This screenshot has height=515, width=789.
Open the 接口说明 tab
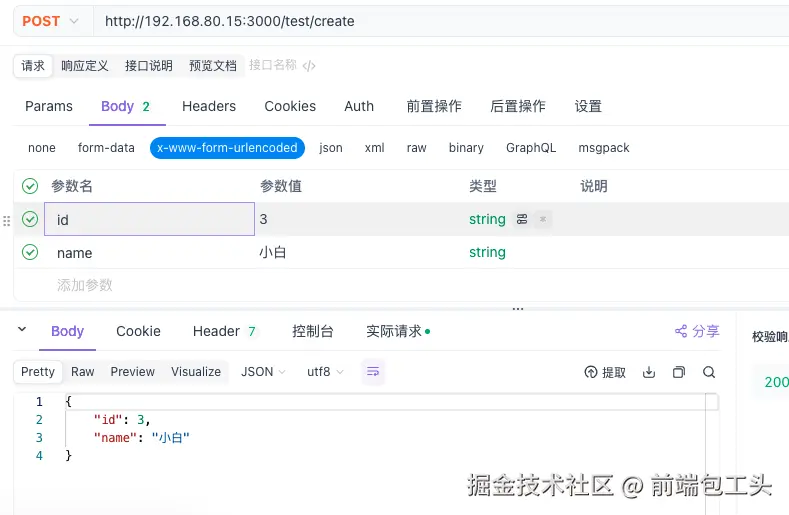click(148, 65)
